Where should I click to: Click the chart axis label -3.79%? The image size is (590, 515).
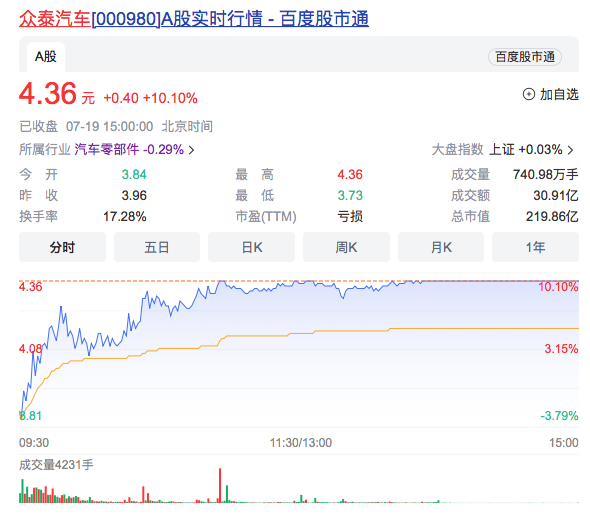[559, 416]
